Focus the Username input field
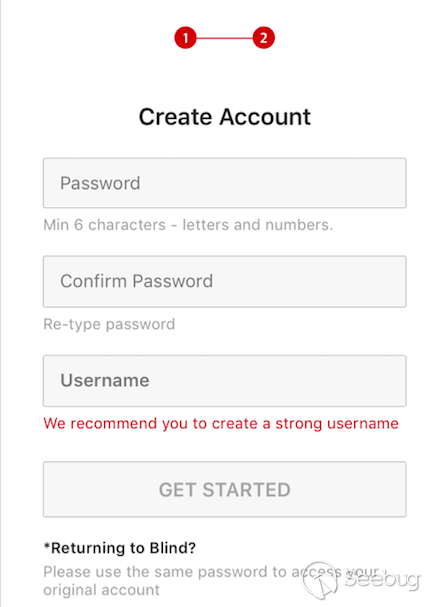The image size is (448, 607). coord(225,381)
